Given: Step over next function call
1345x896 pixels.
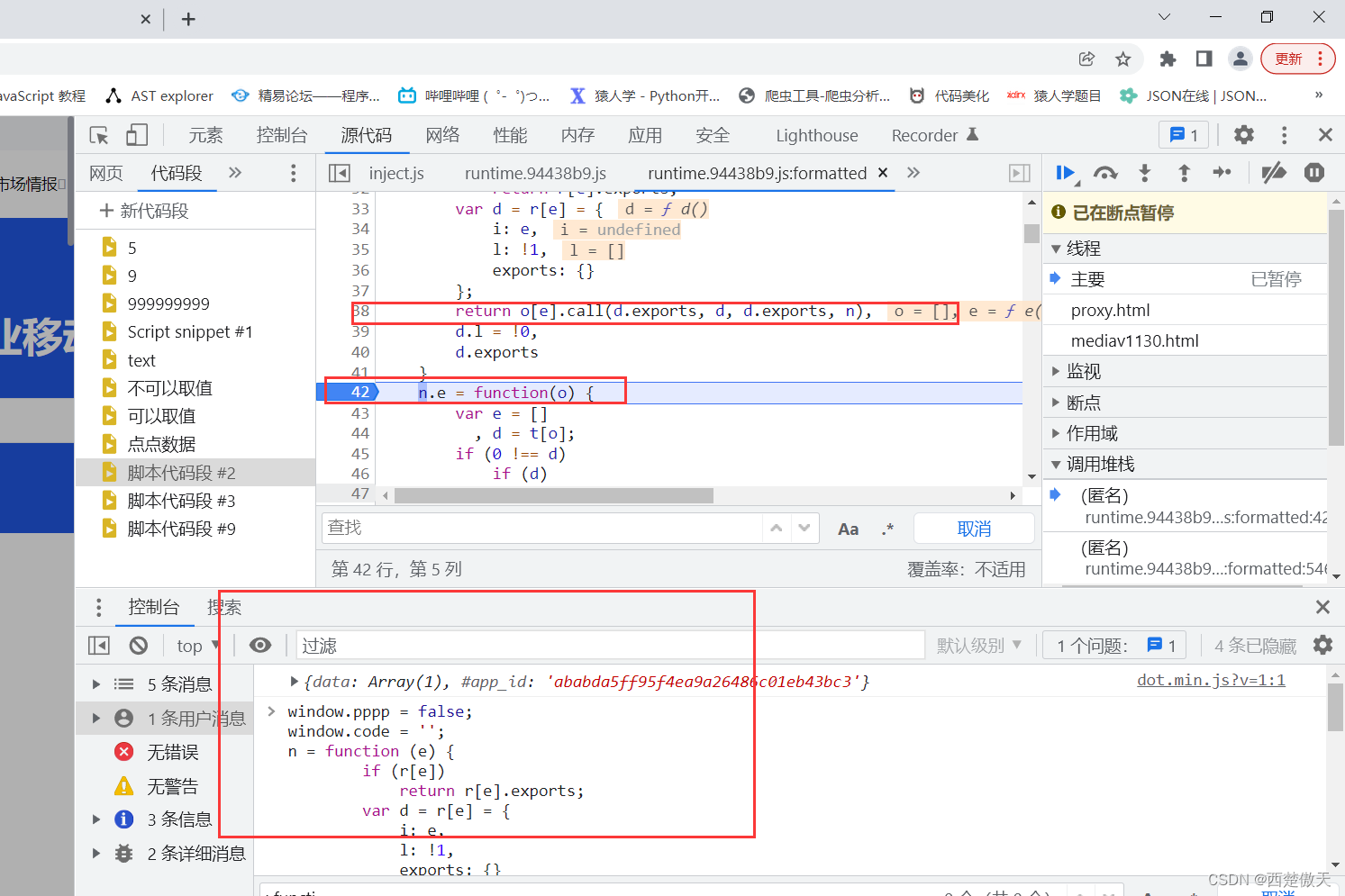Looking at the screenshot, I should [x=1105, y=173].
